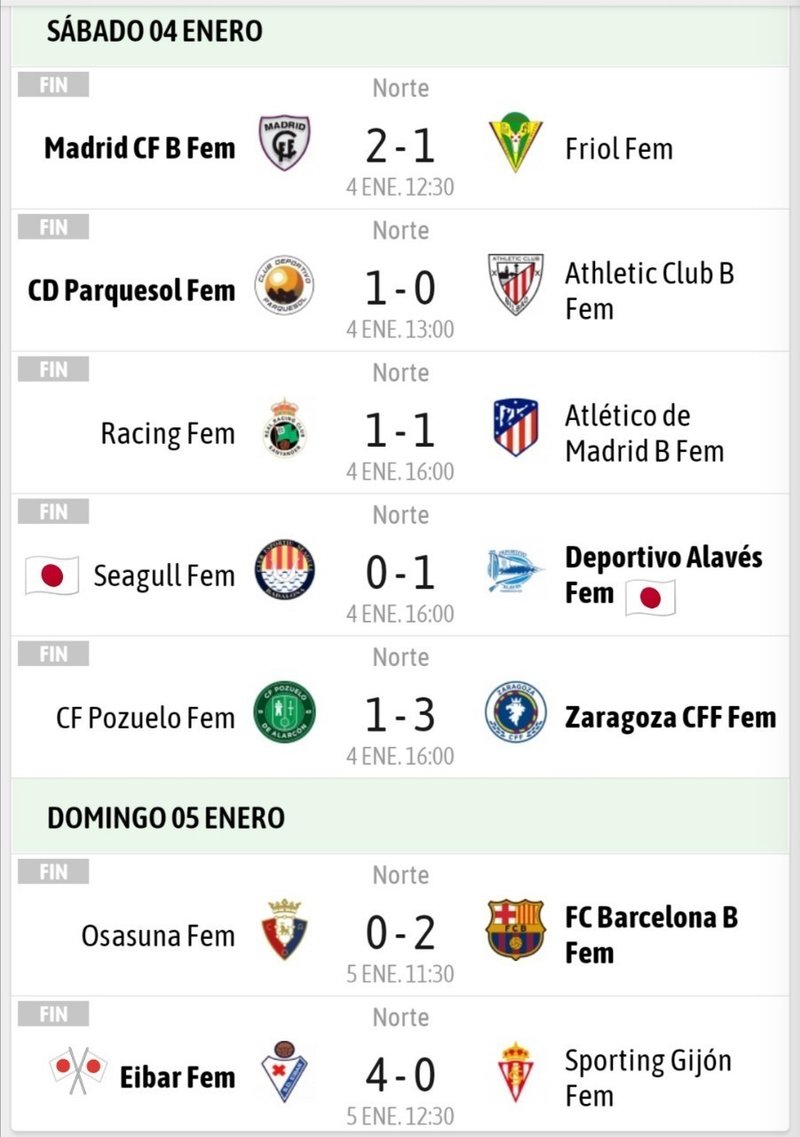The image size is (800, 1137).
Task: Click the crossed Japan flags near Eibar
Action: (x=78, y=1071)
